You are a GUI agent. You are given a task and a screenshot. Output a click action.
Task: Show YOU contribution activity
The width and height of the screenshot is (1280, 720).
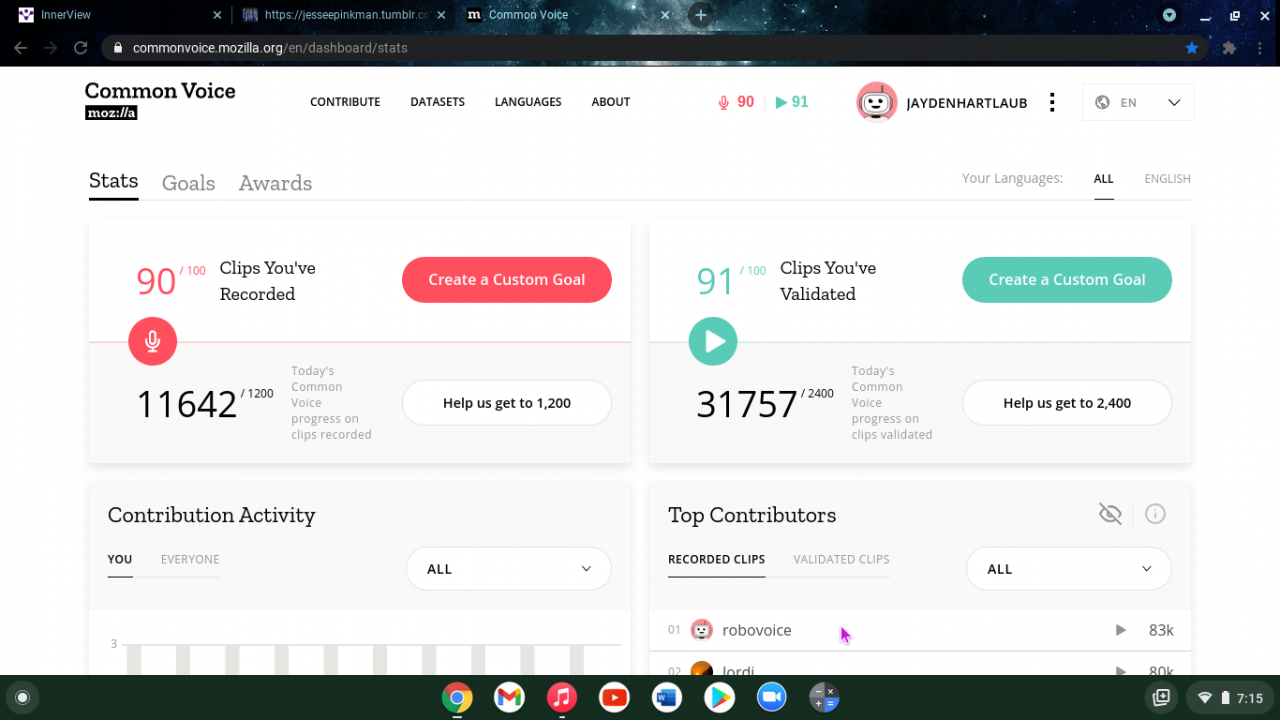[120, 559]
